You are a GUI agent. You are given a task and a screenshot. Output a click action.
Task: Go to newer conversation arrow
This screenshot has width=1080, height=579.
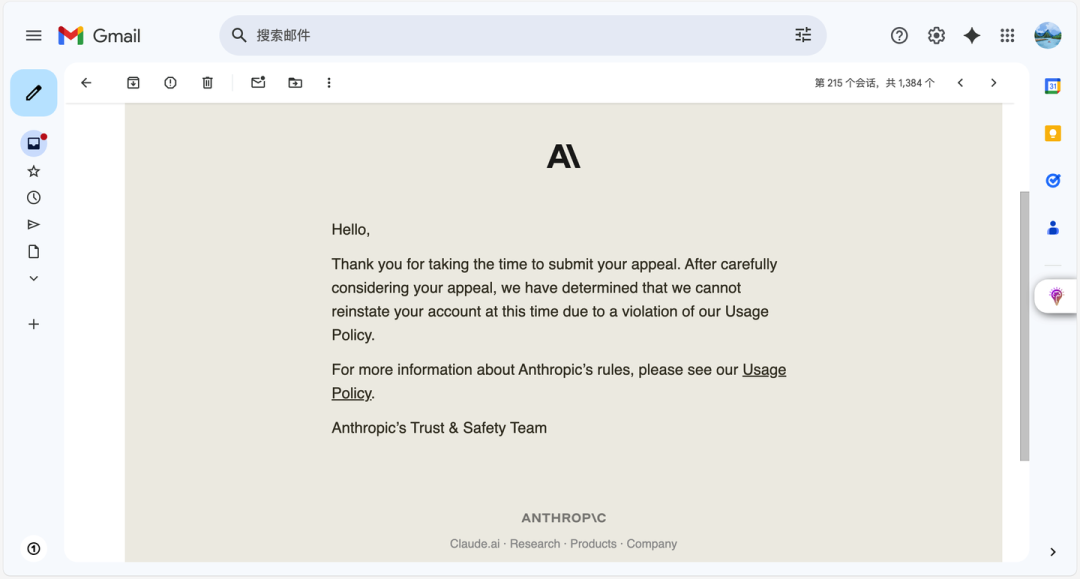960,83
